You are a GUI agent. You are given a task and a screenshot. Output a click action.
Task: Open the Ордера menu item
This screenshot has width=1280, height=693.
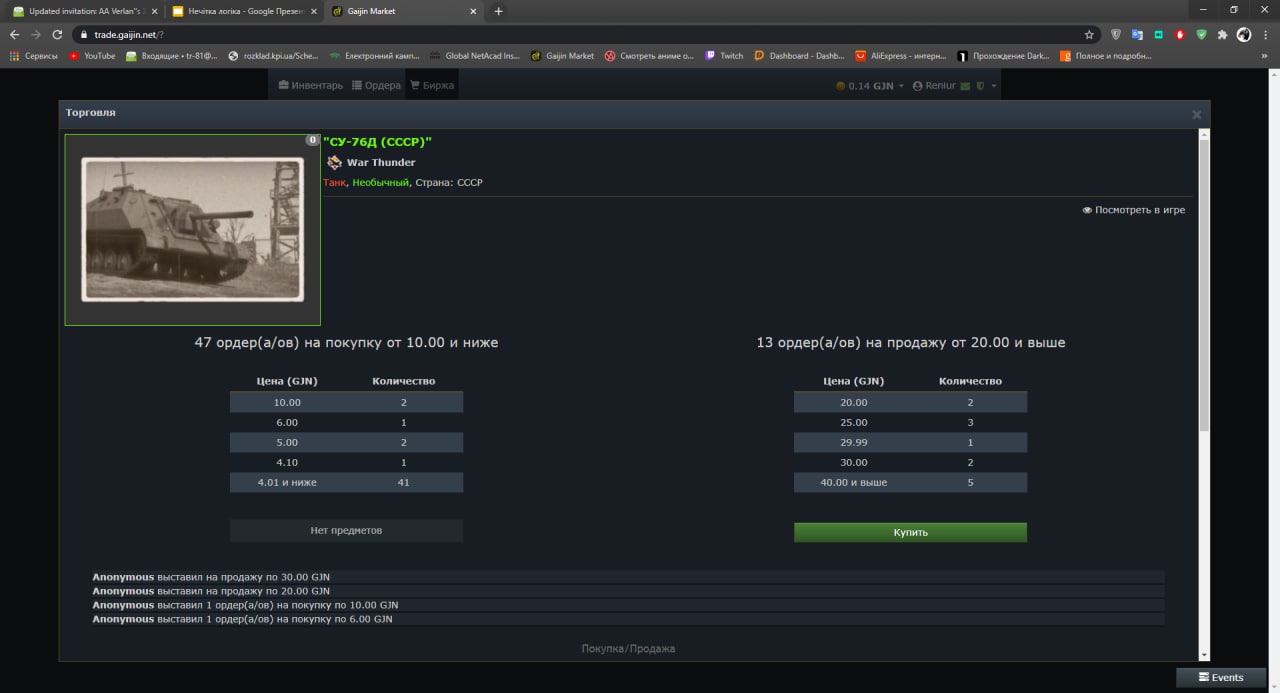(376, 86)
